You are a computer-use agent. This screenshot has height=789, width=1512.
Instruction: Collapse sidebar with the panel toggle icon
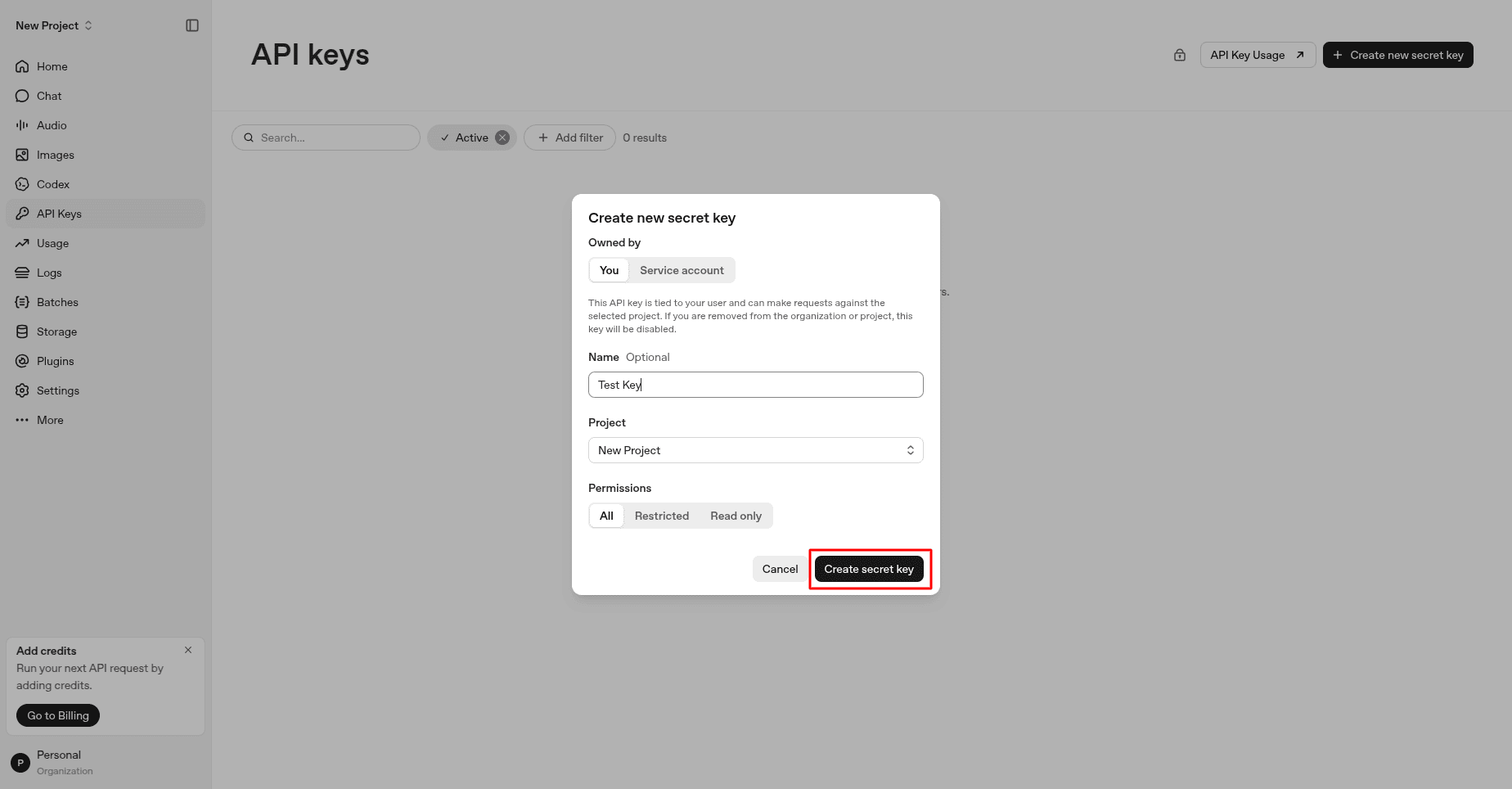pos(192,25)
